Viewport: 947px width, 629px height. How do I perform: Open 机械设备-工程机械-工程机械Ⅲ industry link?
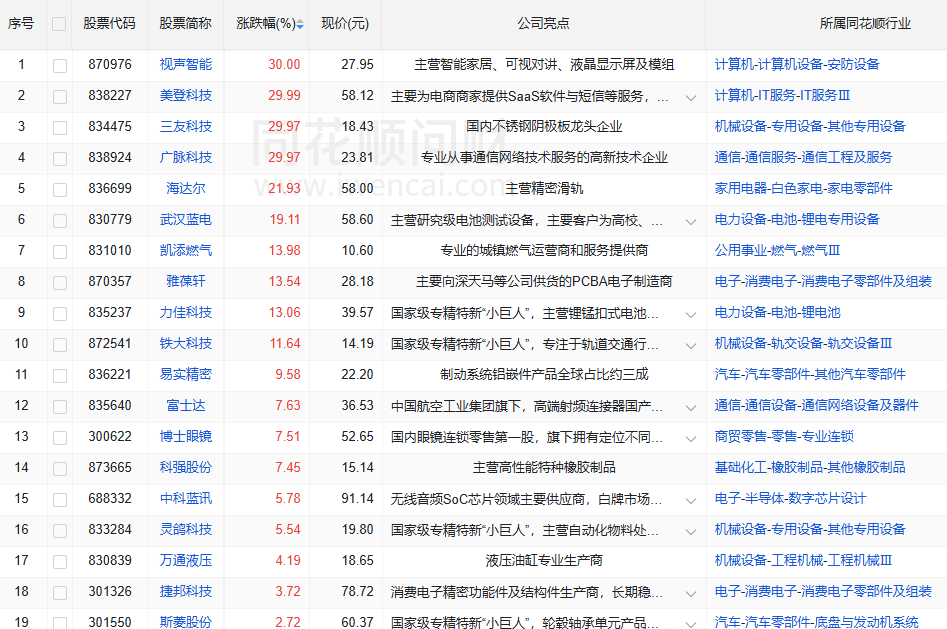coord(803,561)
